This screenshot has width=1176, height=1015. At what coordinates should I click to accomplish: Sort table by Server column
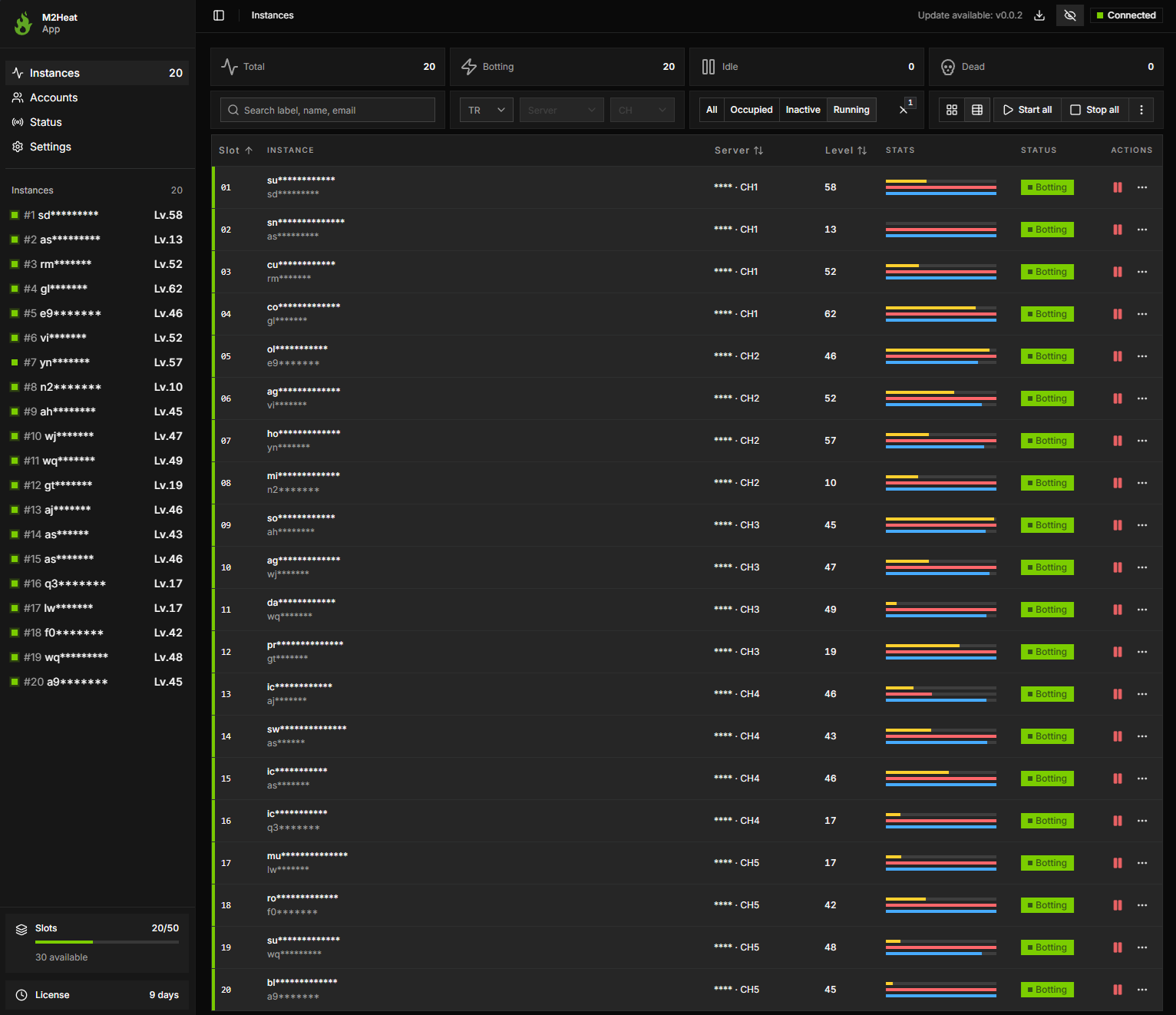[x=738, y=150]
